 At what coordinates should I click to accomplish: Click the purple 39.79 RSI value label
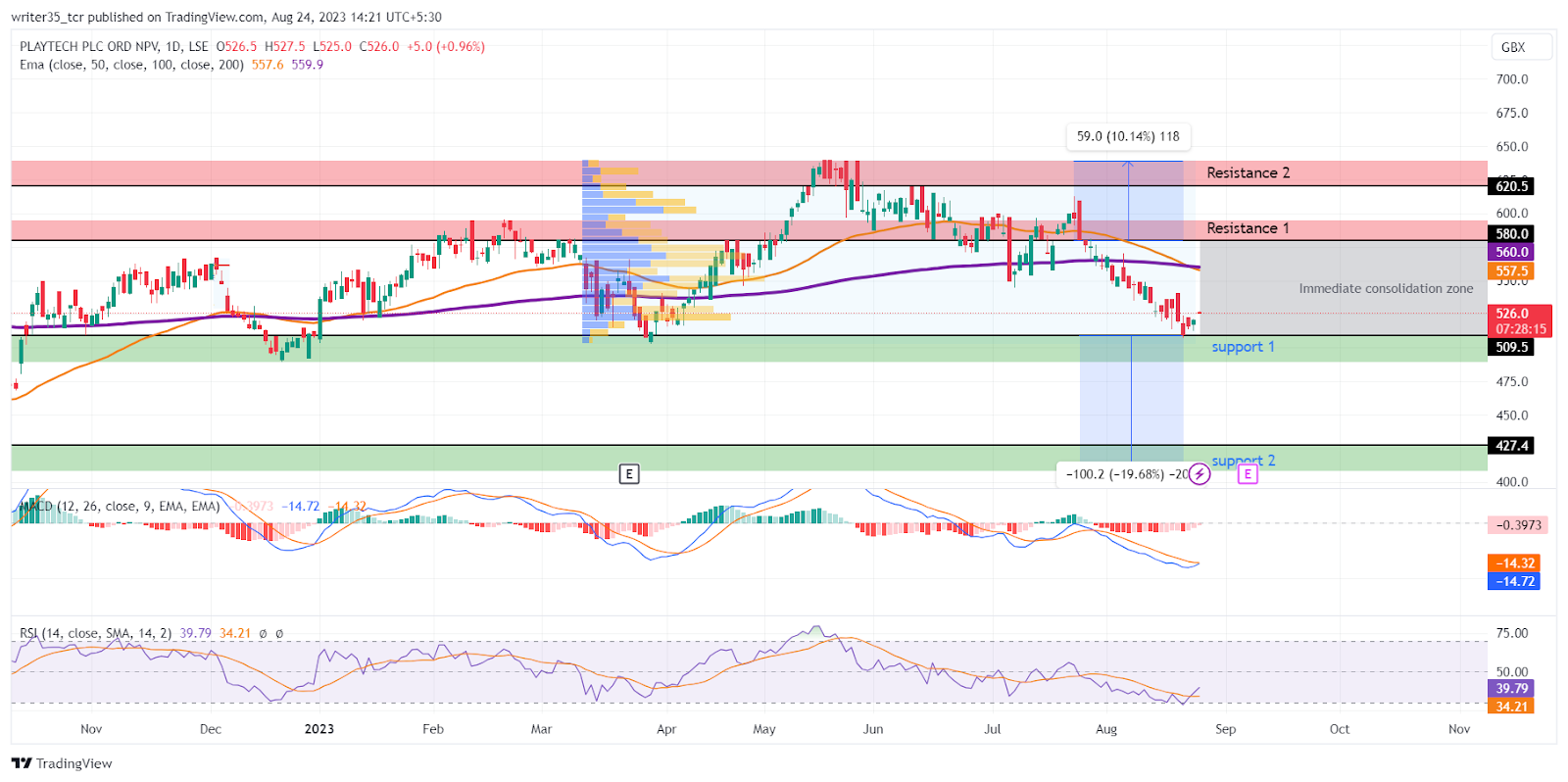[x=1511, y=688]
